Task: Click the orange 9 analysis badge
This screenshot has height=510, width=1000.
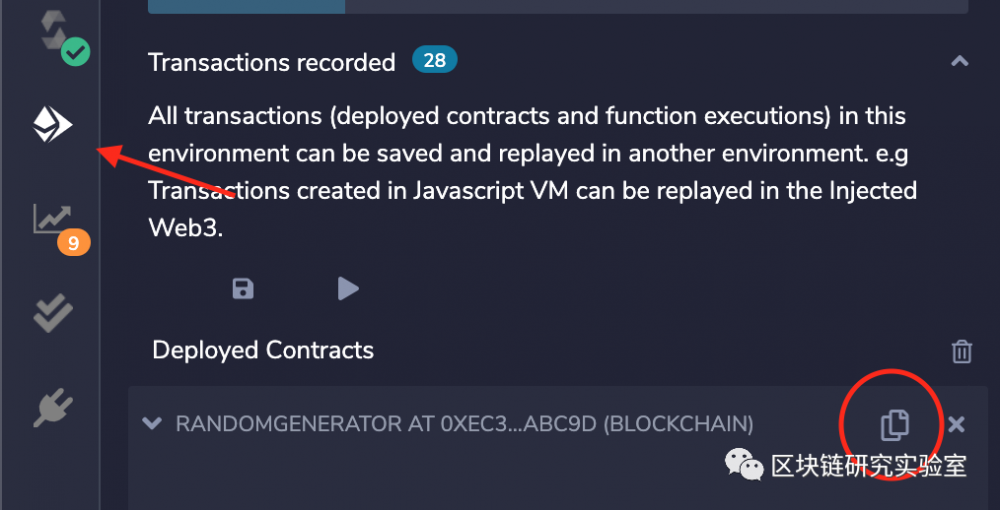Action: click(73, 242)
